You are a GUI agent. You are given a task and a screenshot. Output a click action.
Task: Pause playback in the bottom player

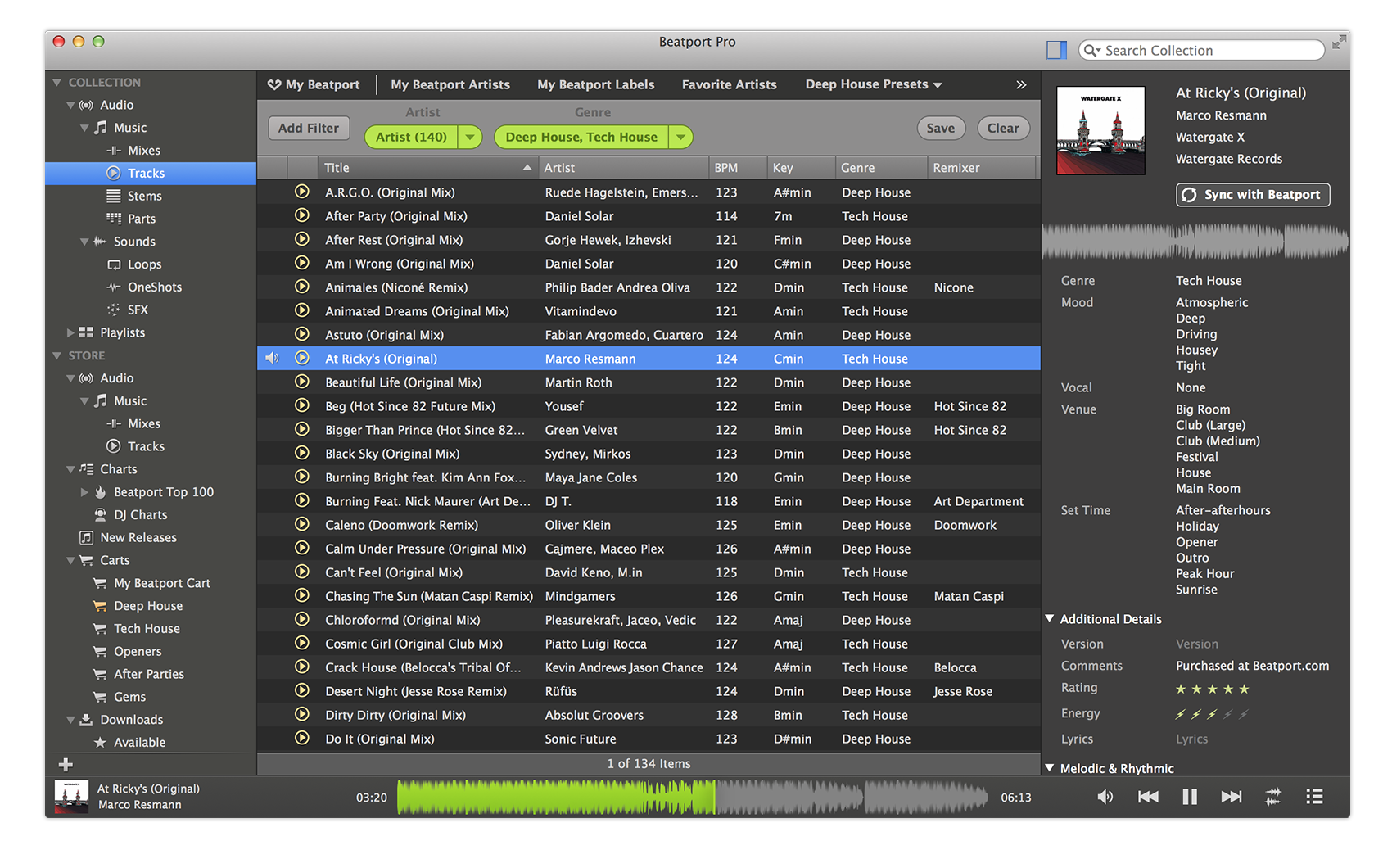pyautogui.click(x=1189, y=797)
